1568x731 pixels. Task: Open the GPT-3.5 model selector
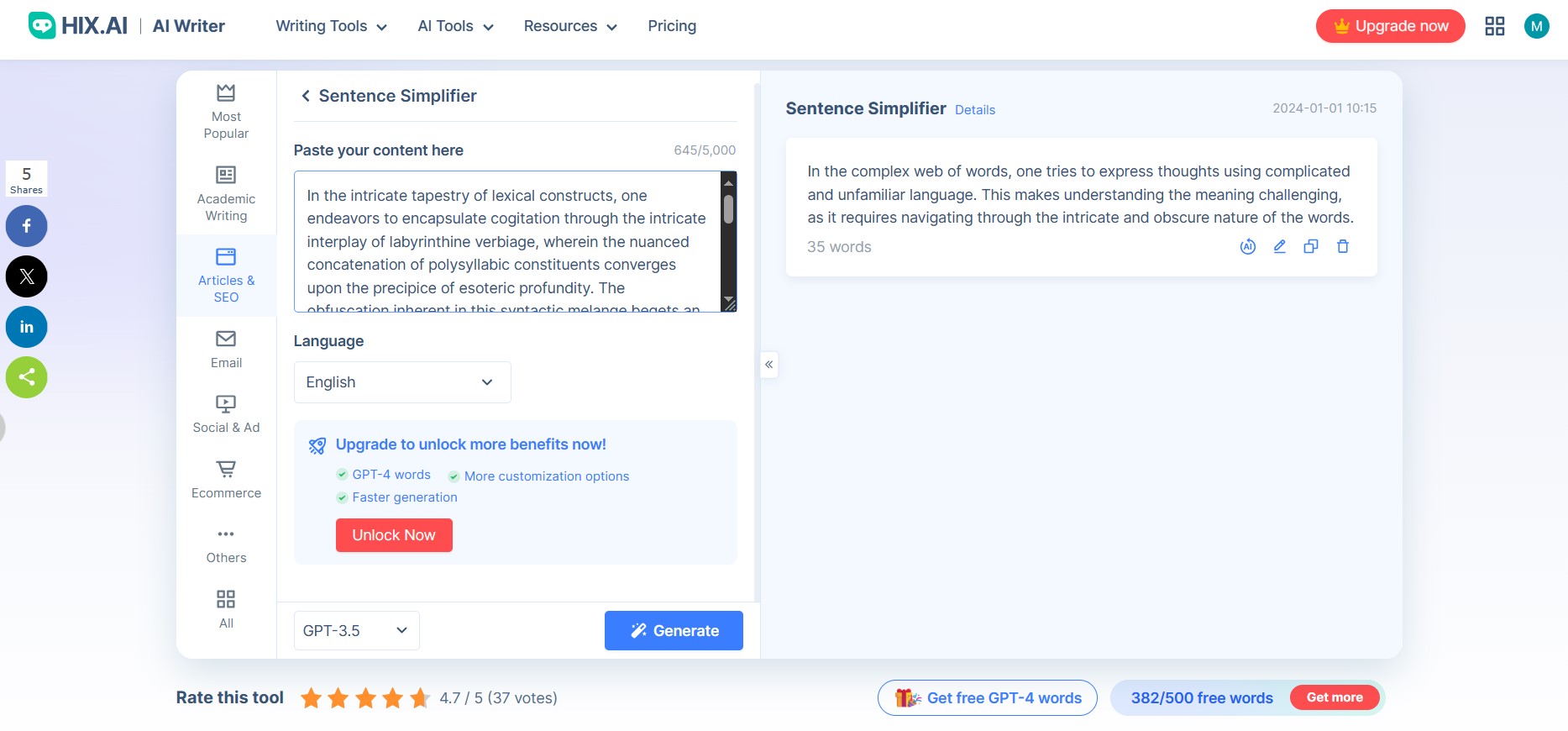tap(355, 630)
